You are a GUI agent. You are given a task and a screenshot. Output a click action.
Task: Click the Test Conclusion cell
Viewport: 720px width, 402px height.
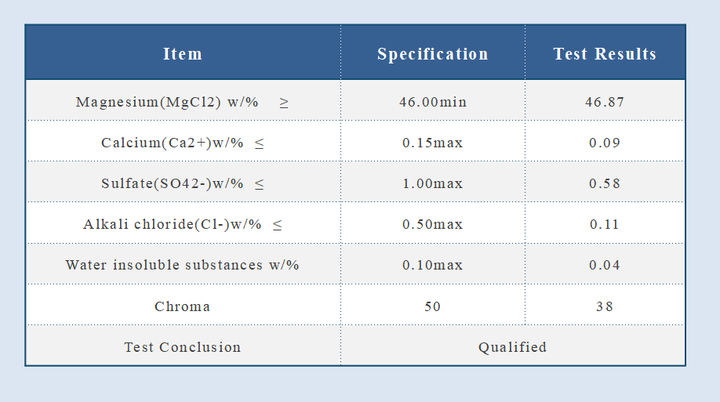(182, 347)
